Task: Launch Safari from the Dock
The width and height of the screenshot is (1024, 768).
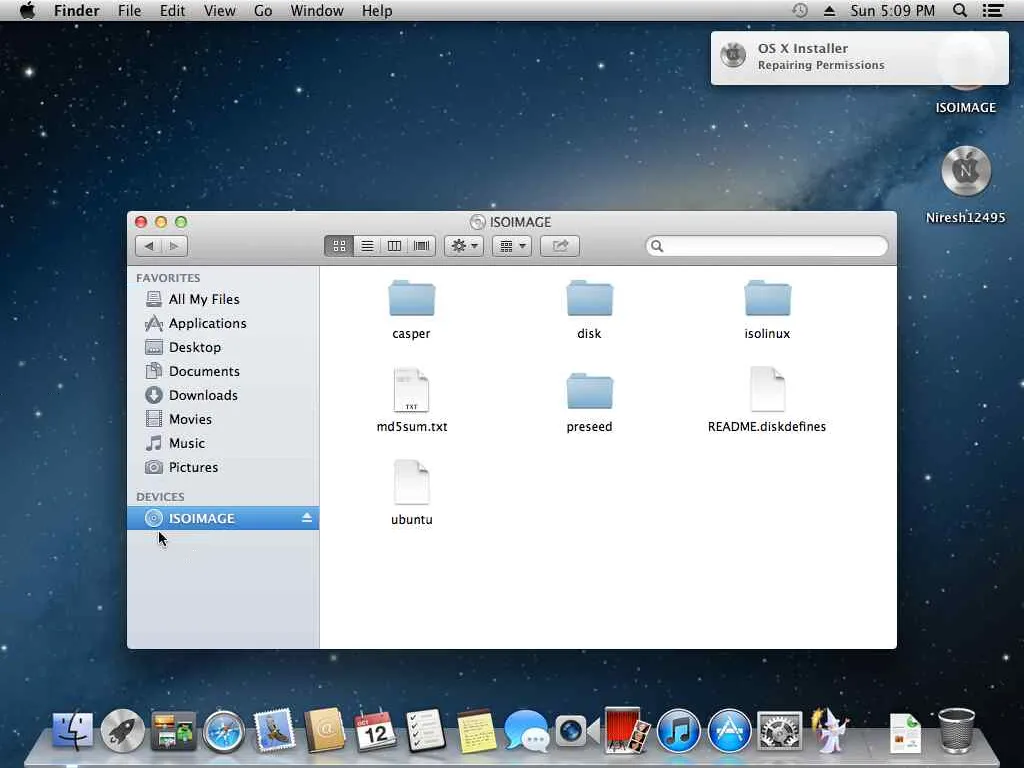Action: 224,733
